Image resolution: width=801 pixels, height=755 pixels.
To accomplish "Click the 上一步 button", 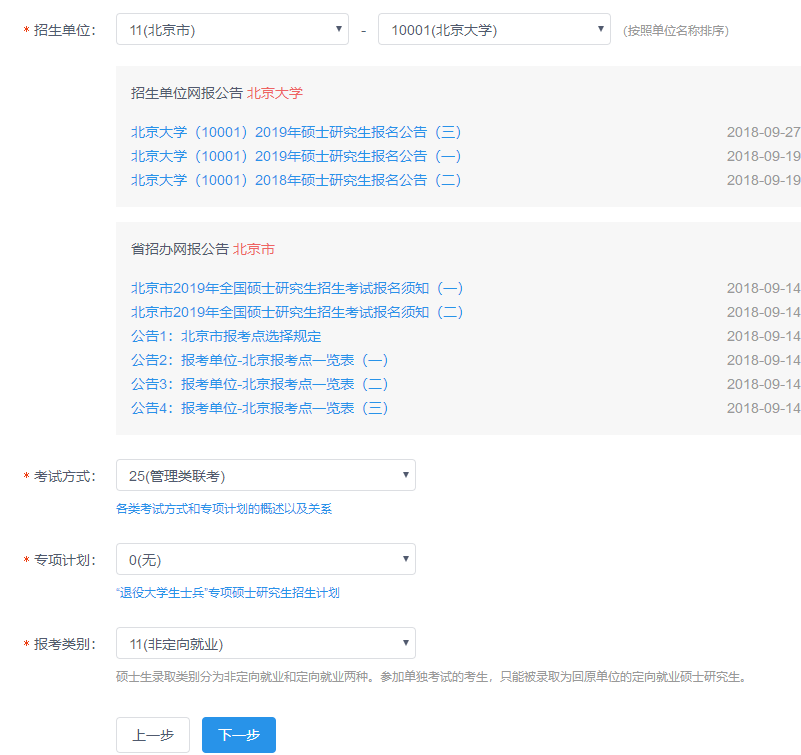I will [153, 735].
